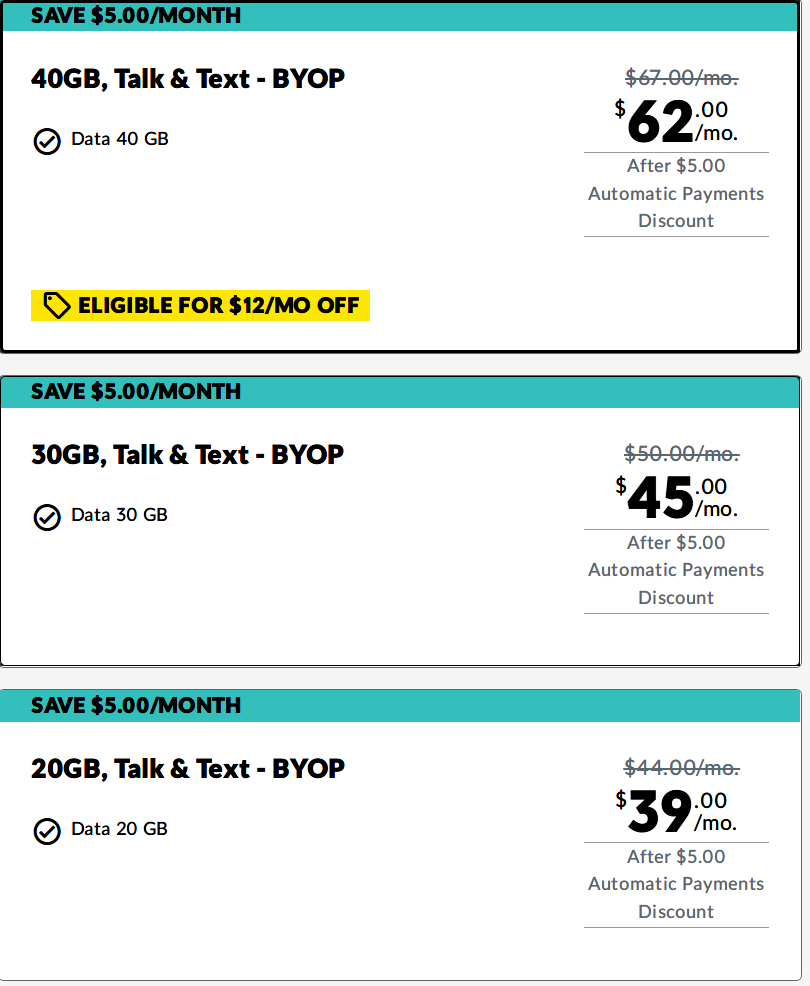
Task: Click the Save $5.00/month banner on 20GB card
Action: pos(400,706)
